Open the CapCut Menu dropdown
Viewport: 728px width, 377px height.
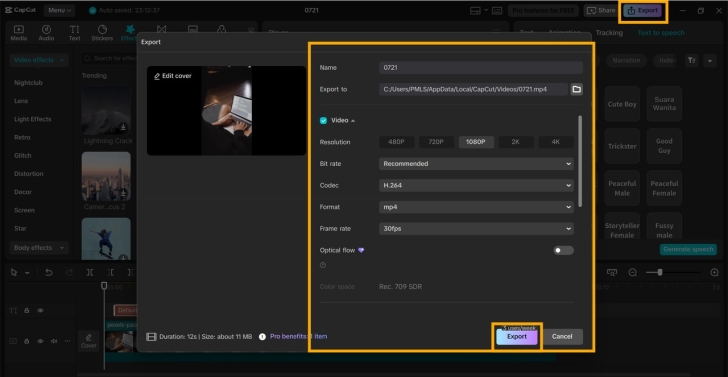[x=60, y=10]
